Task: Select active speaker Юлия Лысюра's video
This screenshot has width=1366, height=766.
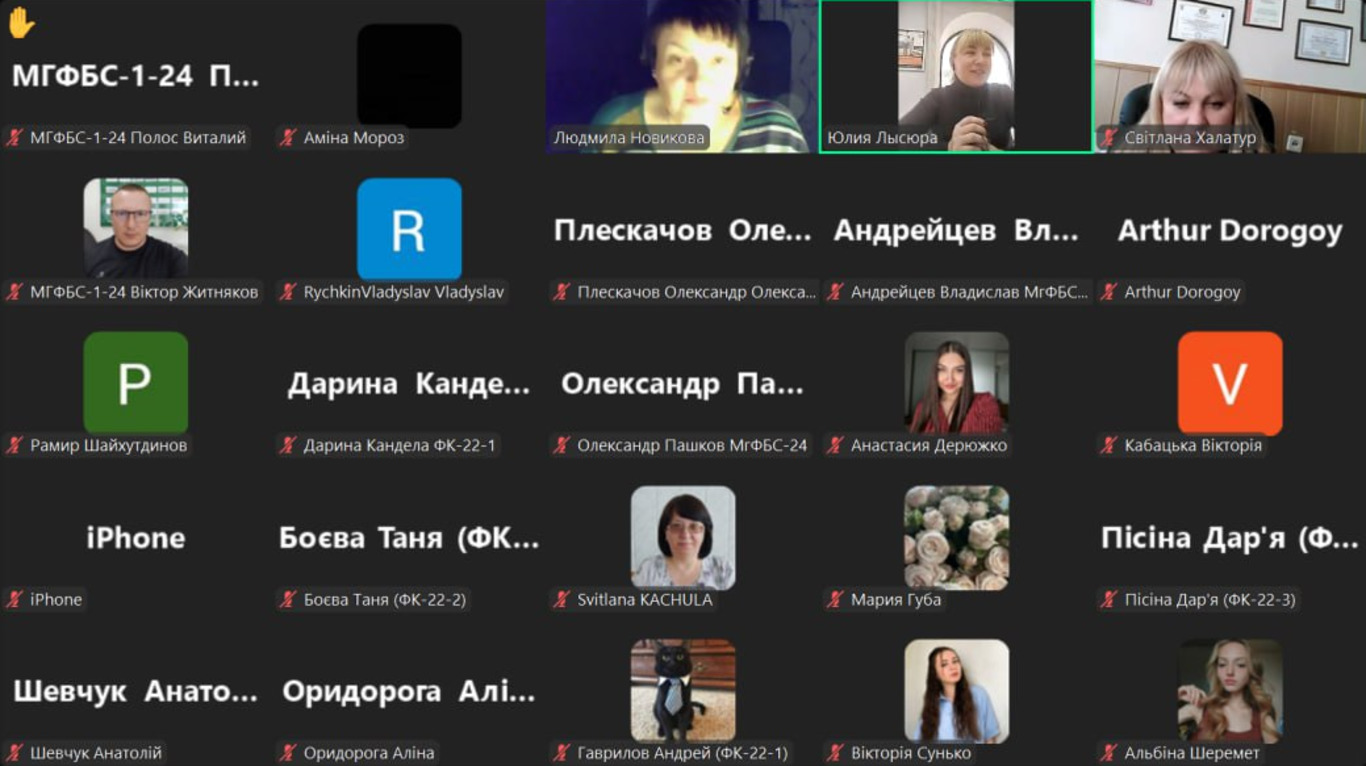Action: click(x=956, y=76)
